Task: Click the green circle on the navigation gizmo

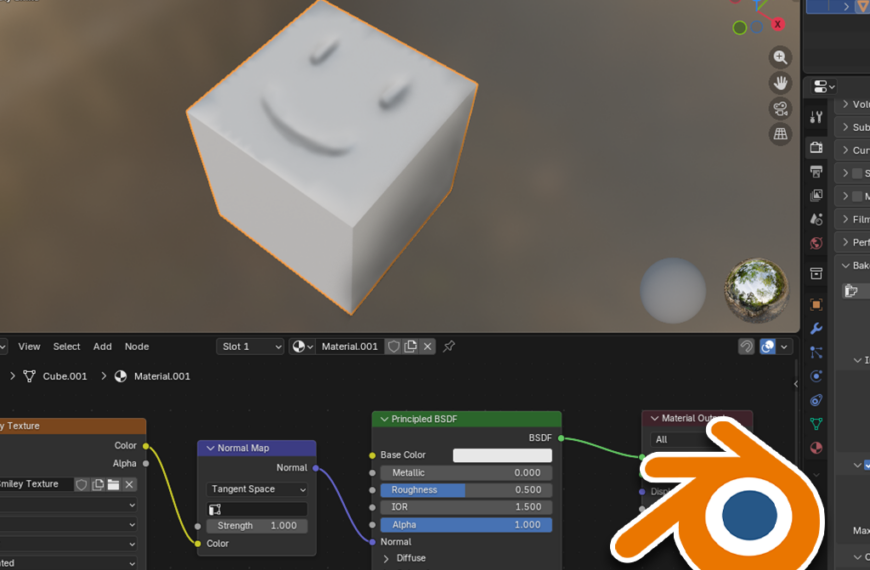Action: pos(739,27)
